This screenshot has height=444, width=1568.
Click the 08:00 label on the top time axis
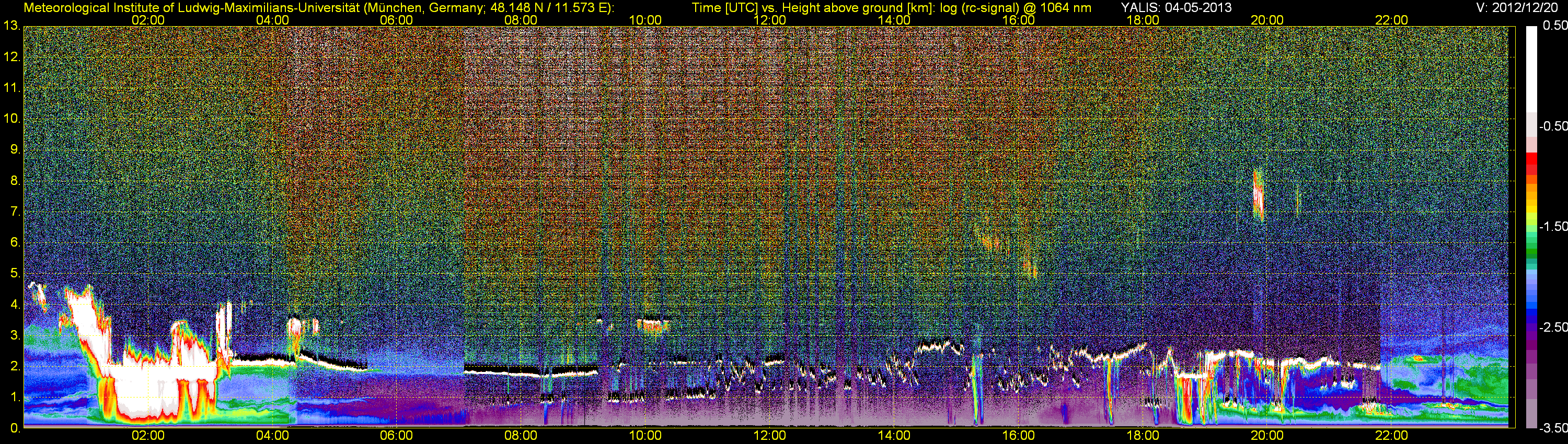pos(521,20)
